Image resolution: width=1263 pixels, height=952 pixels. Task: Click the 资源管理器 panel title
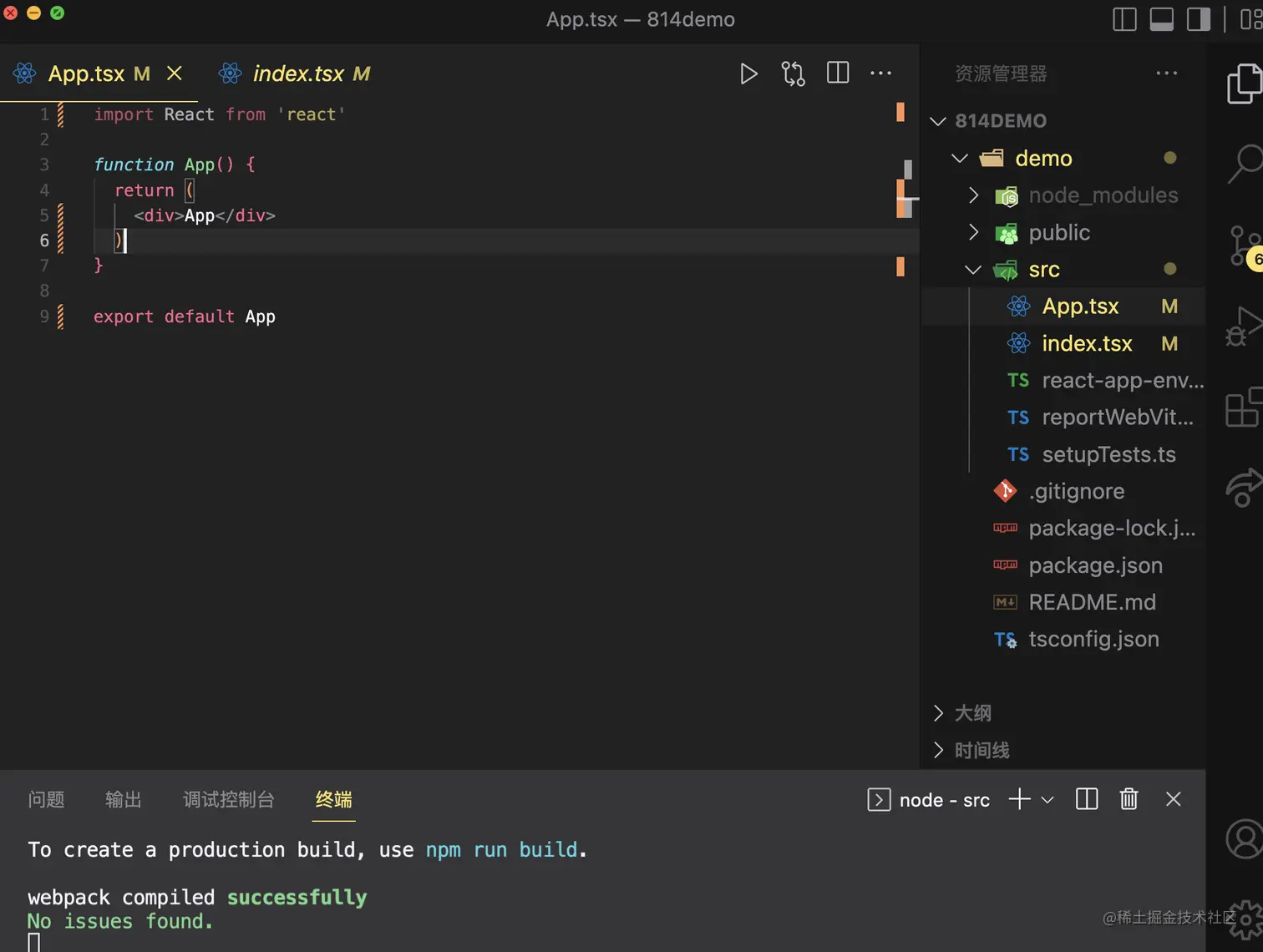click(1001, 74)
